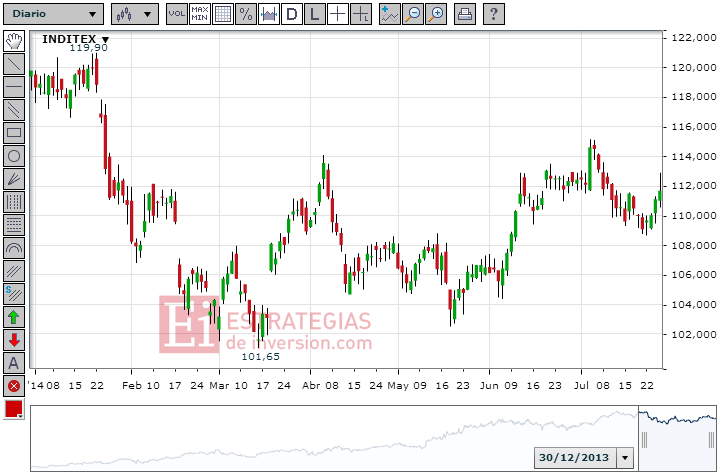The height and width of the screenshot is (474, 722).
Task: Add an indicator to the chart
Action: pos(390,14)
